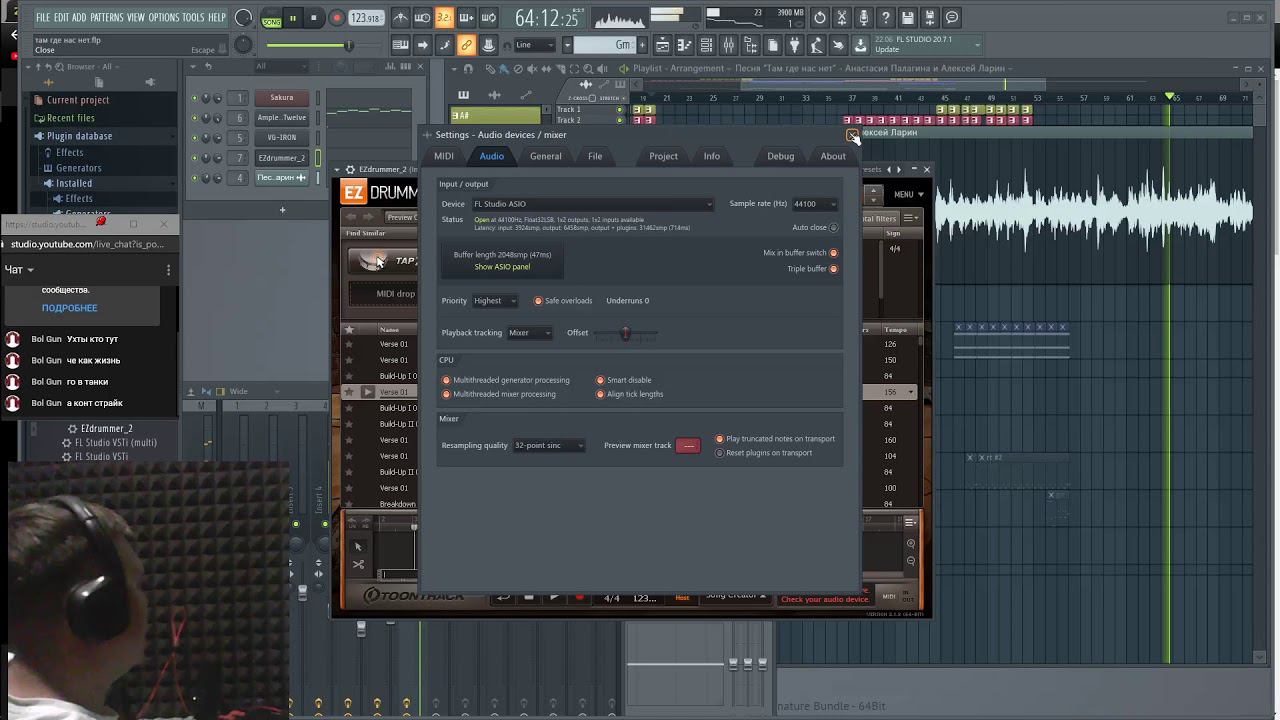
Task: Click the Save project floppy icon
Action: pos(907,18)
